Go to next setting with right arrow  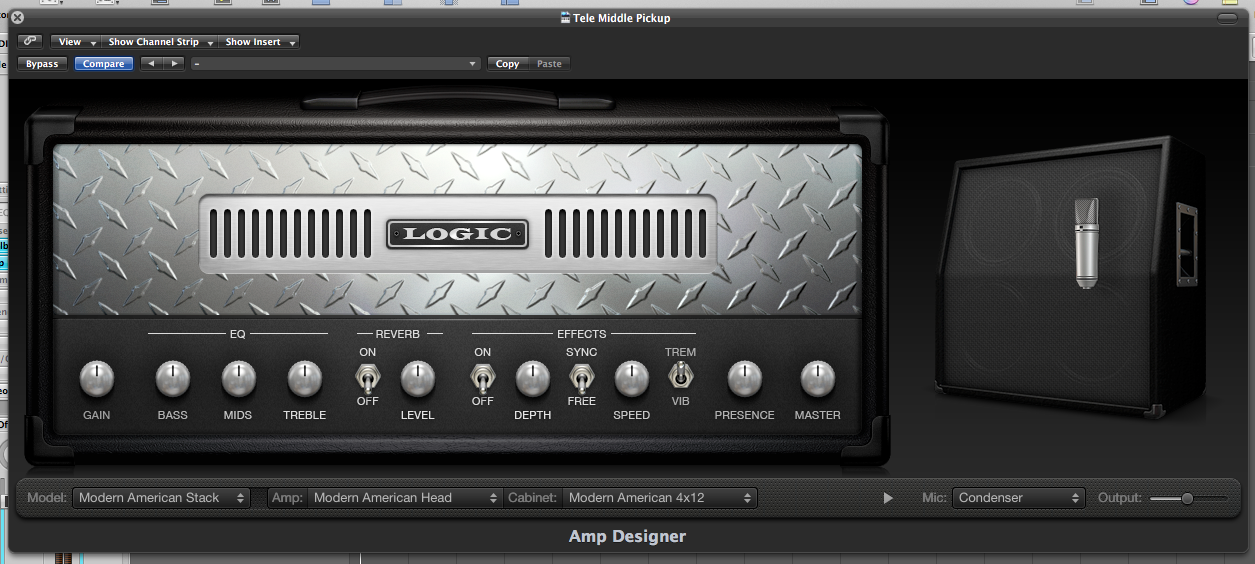(175, 64)
